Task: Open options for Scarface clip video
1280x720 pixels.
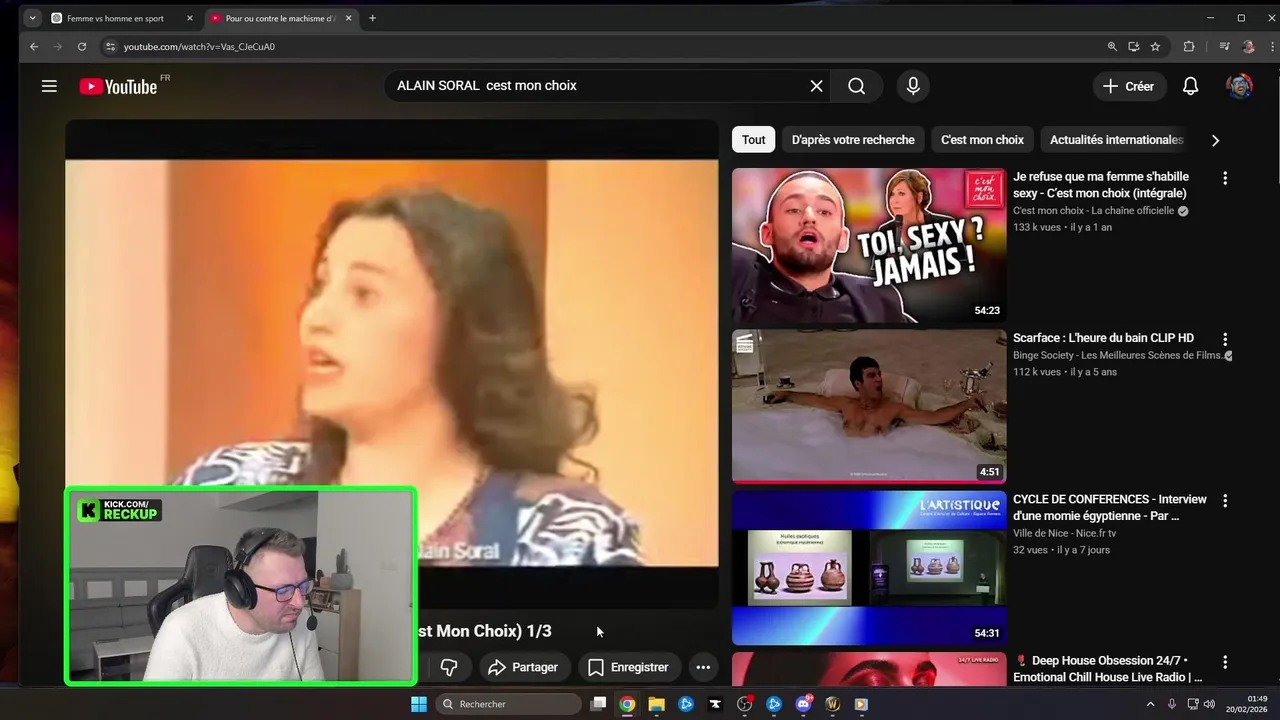Action: coord(1225,339)
